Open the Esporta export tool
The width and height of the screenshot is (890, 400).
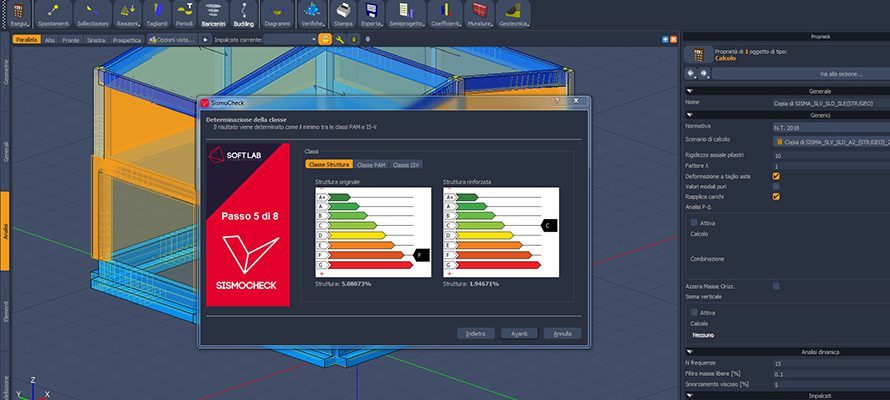click(371, 14)
